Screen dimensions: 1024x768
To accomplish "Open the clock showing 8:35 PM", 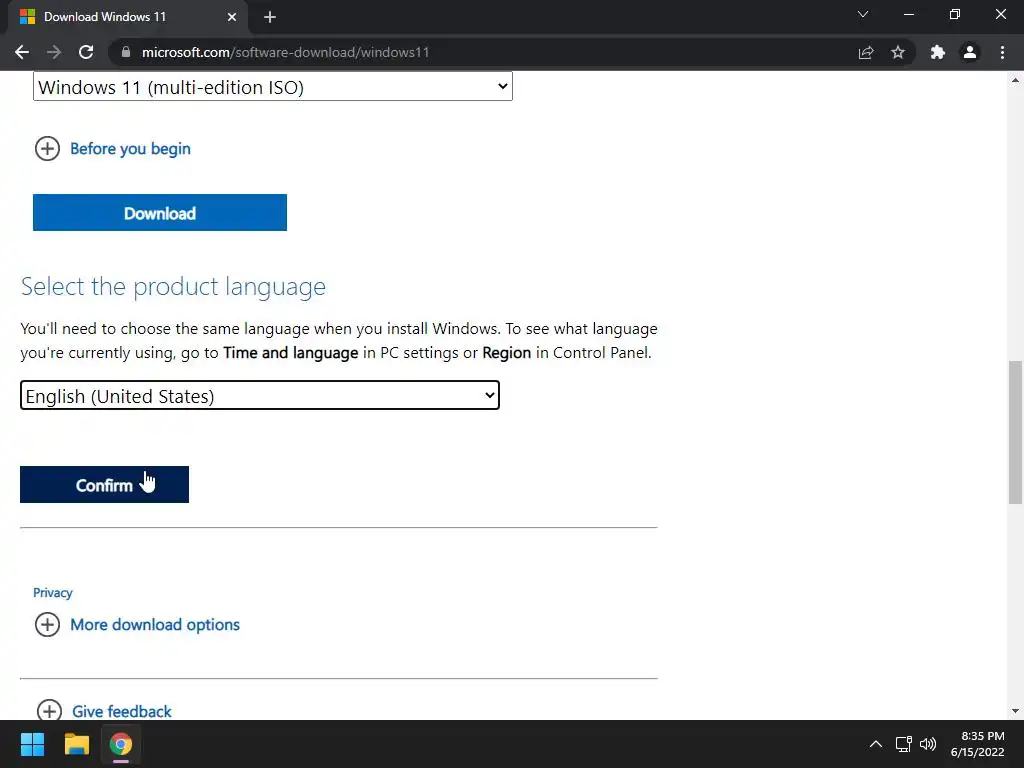I will 978,744.
